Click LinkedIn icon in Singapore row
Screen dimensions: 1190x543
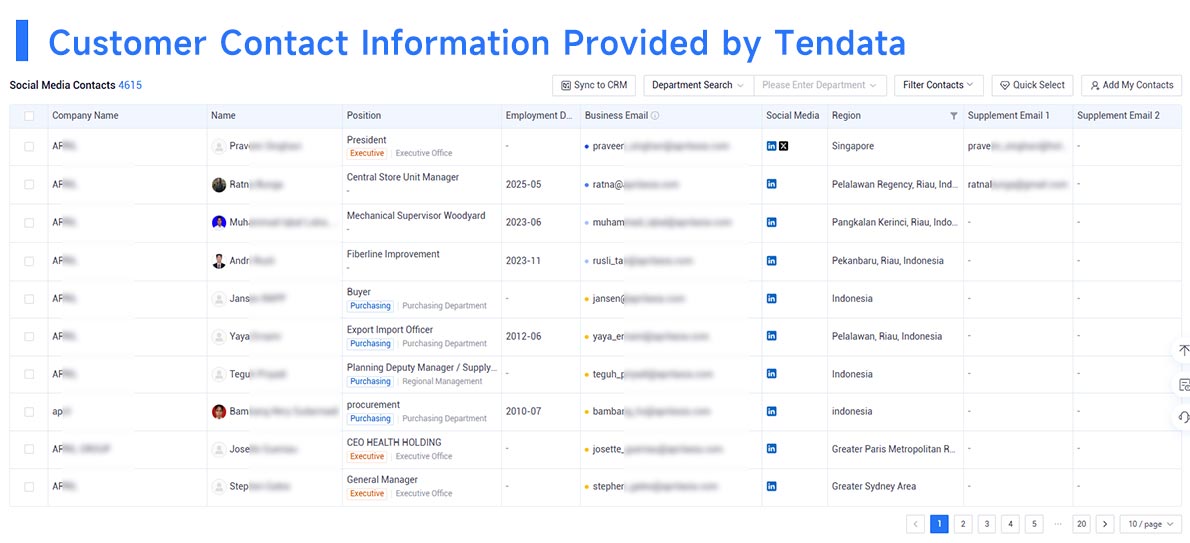pos(772,146)
